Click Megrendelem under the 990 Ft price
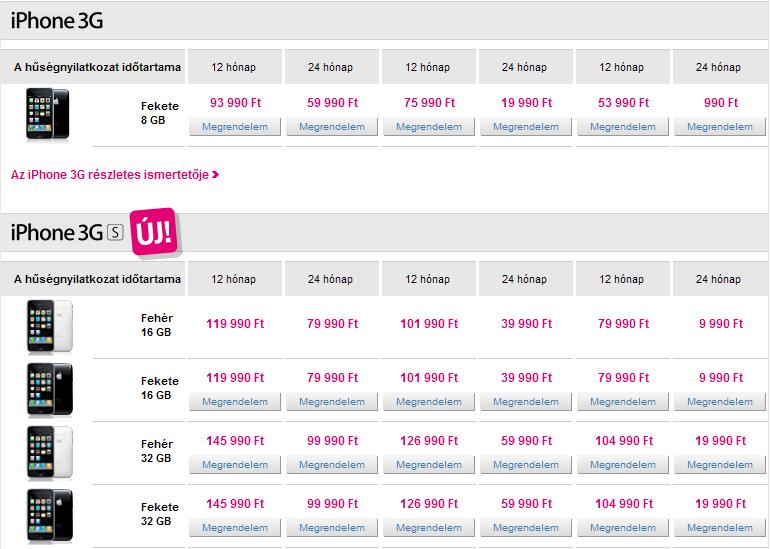Screen dimensions: 770x549 coord(720,127)
